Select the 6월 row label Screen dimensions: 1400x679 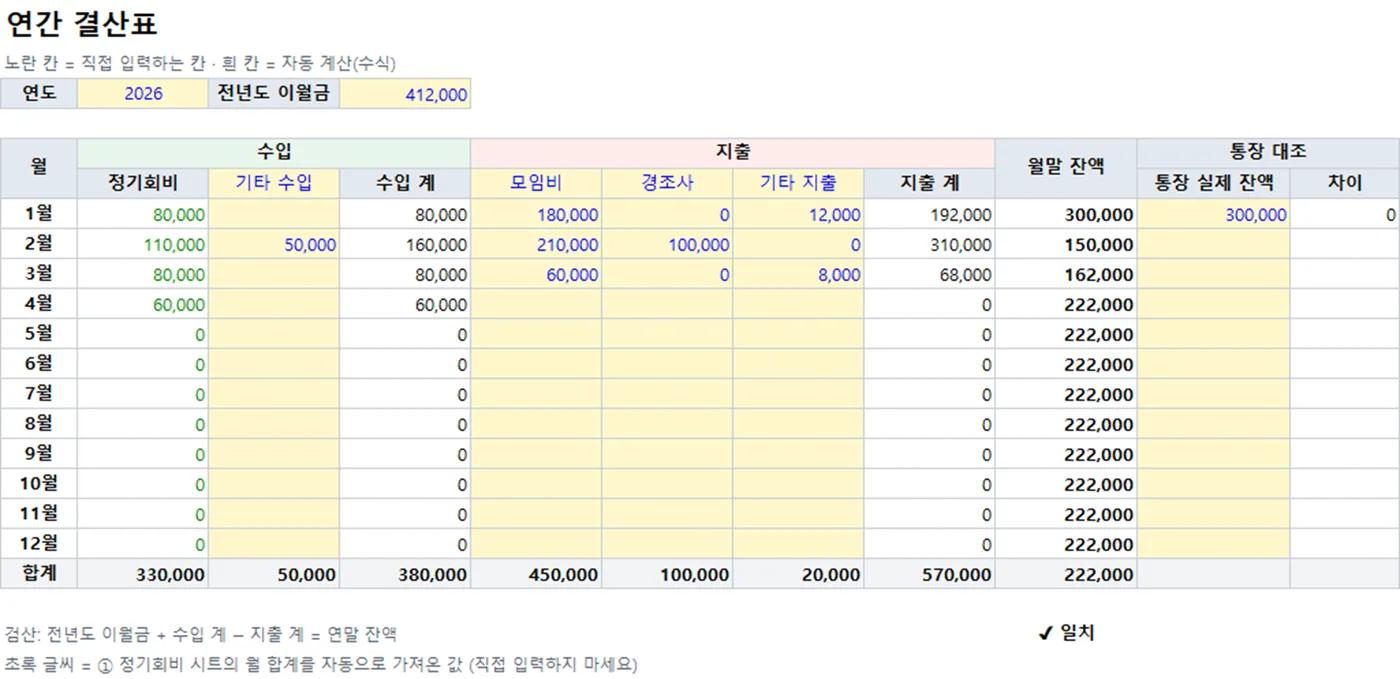pos(39,364)
